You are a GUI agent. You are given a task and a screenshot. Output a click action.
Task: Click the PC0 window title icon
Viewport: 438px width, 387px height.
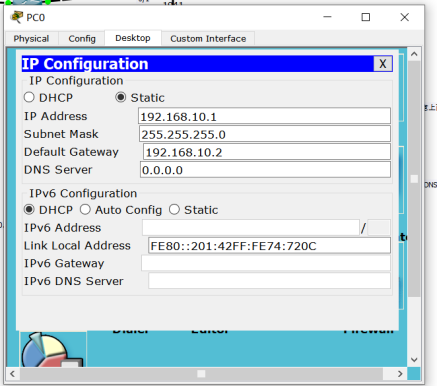tap(17, 17)
